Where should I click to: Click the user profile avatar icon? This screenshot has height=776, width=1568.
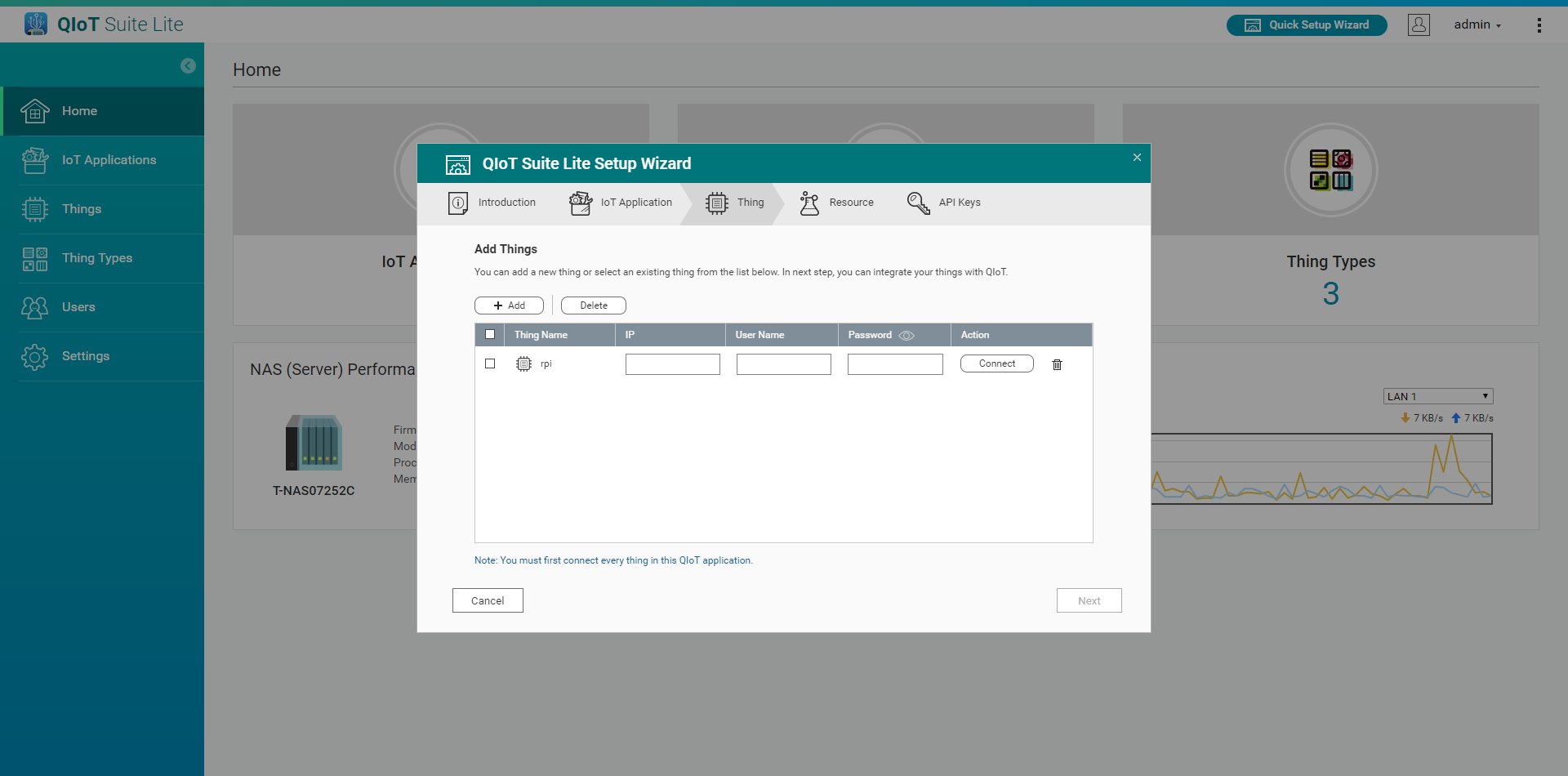1419,25
